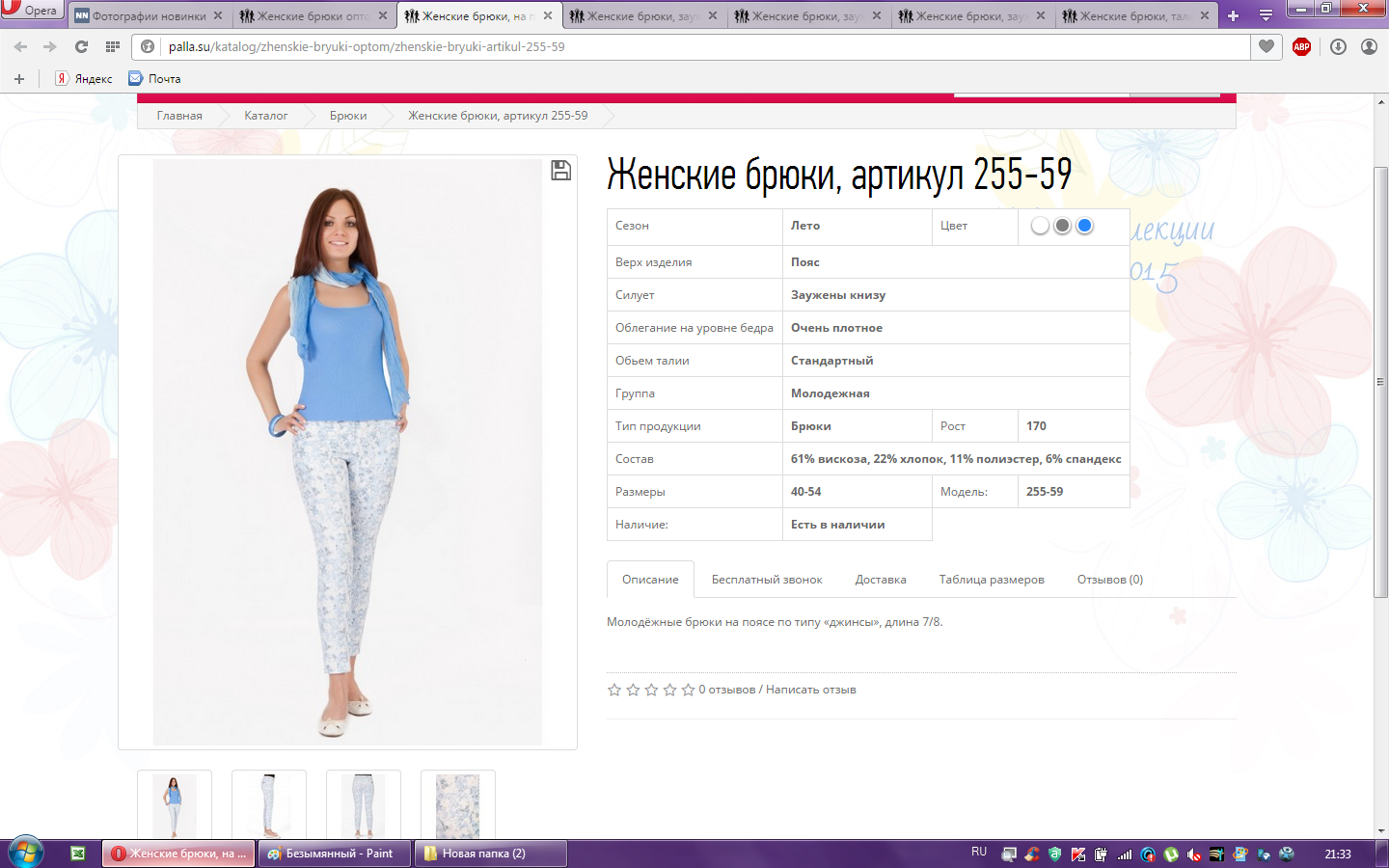The image size is (1389, 868).
Task: Show the fabric pattern thumbnail
Action: pos(458,806)
